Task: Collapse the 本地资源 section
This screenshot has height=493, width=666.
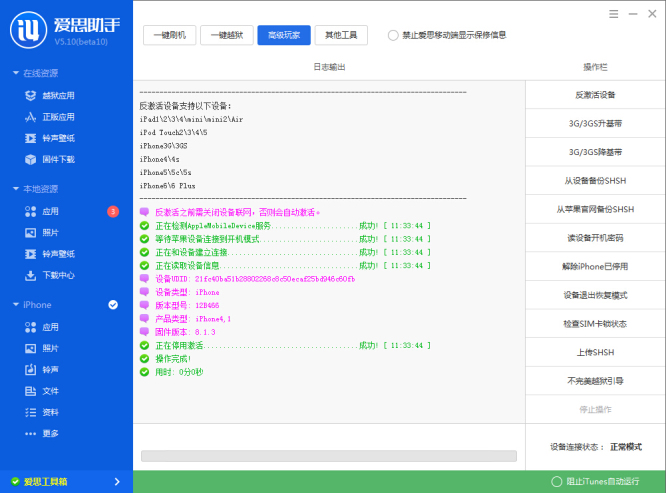Action: tap(15, 189)
